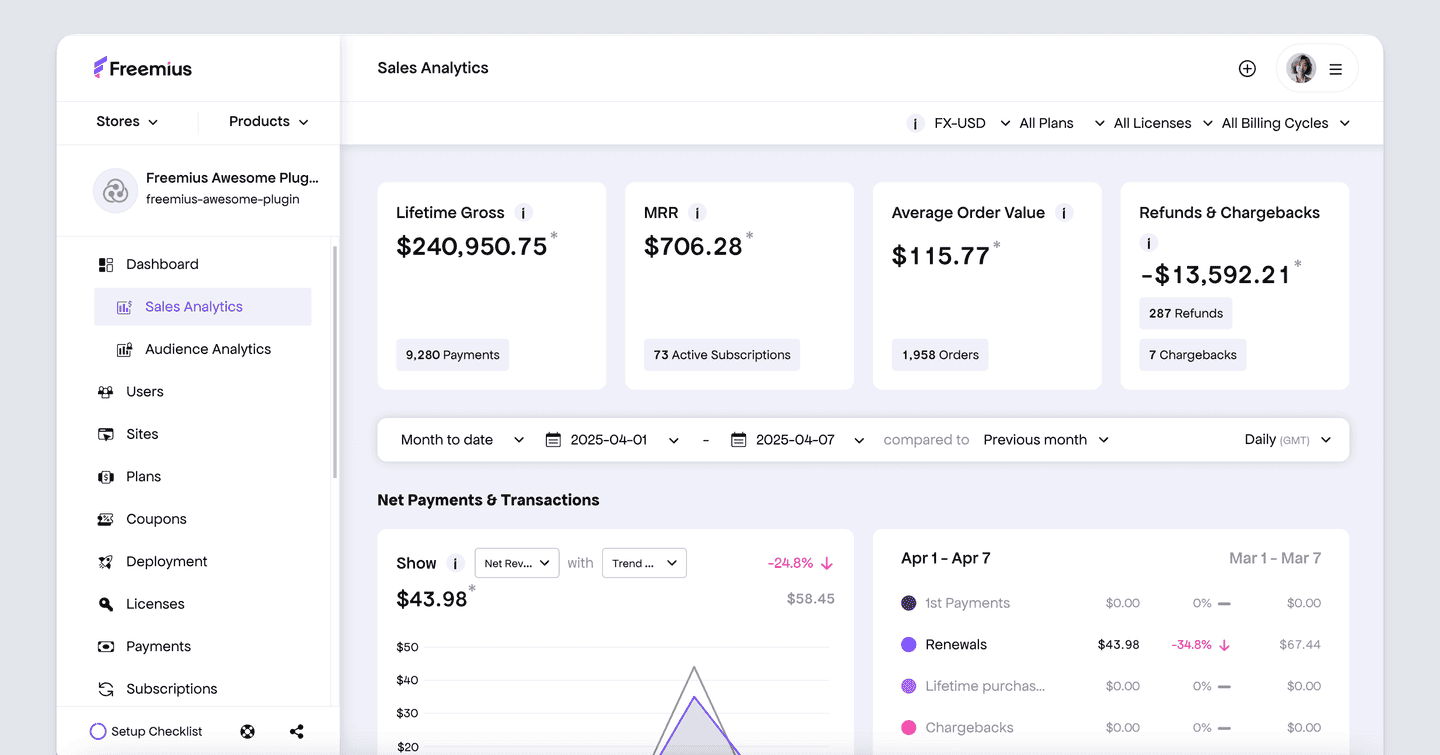Click the hamburger menu icon by avatar
The width and height of the screenshot is (1440, 755).
pos(1335,69)
